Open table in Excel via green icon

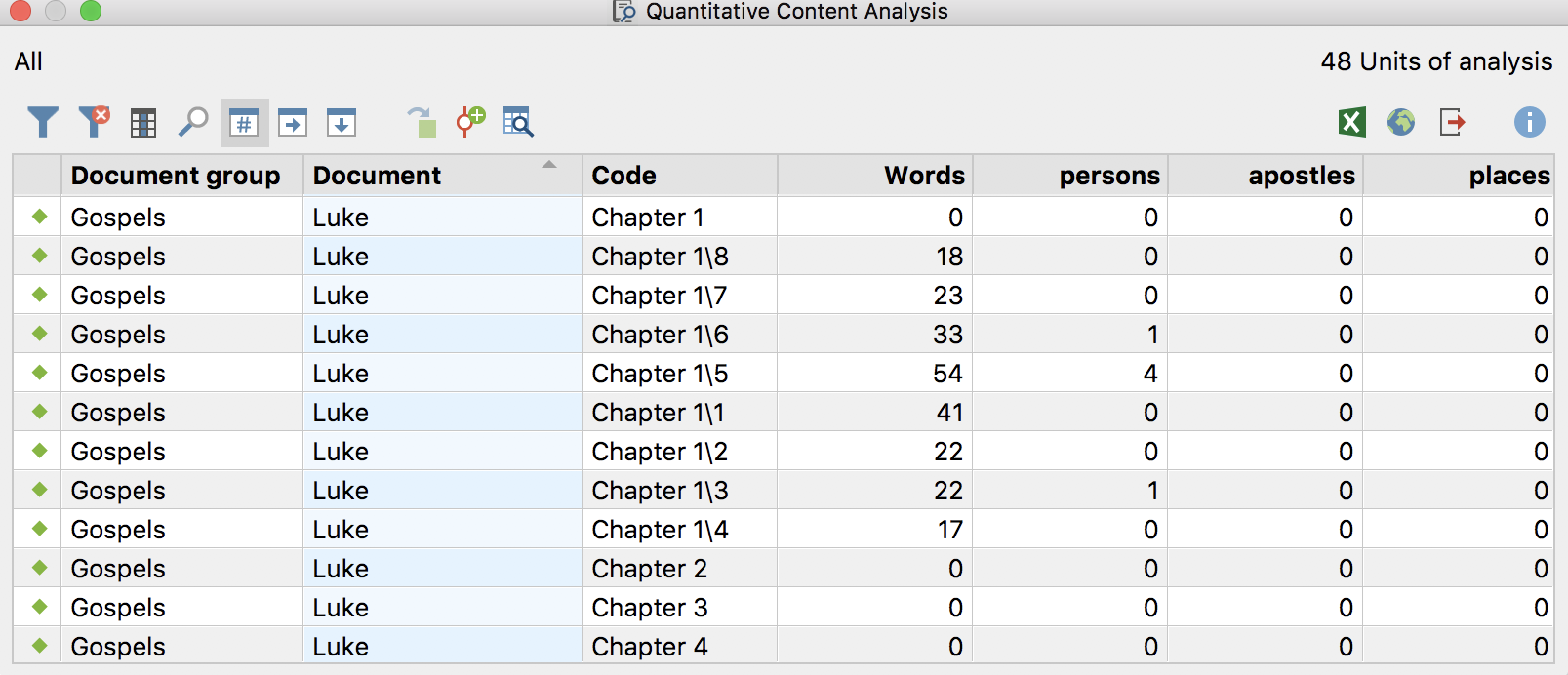coord(1351,122)
